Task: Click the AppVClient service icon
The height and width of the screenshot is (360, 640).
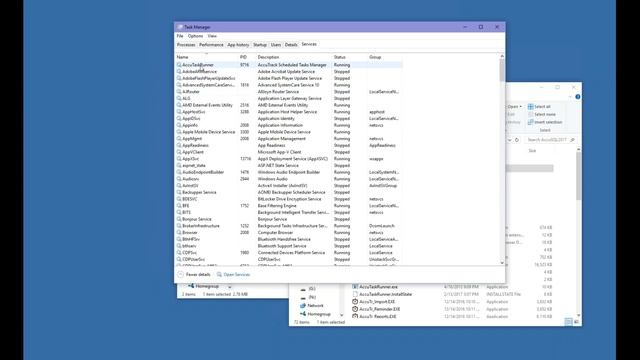Action: [179, 152]
